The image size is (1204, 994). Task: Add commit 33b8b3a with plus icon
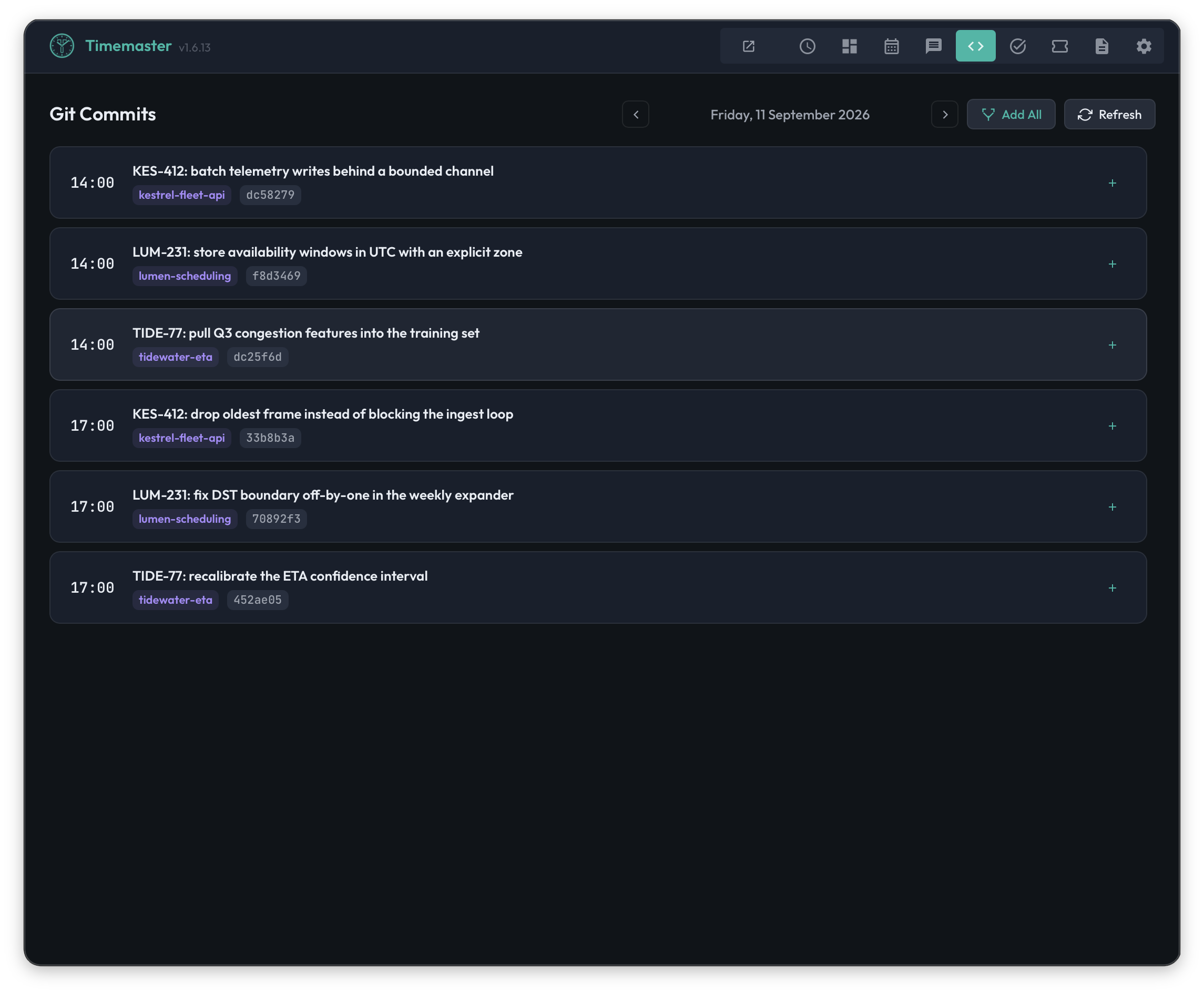(1113, 426)
